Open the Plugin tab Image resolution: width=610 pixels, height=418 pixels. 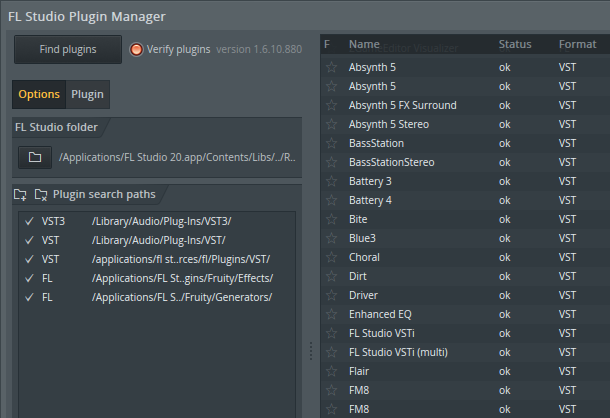click(87, 95)
